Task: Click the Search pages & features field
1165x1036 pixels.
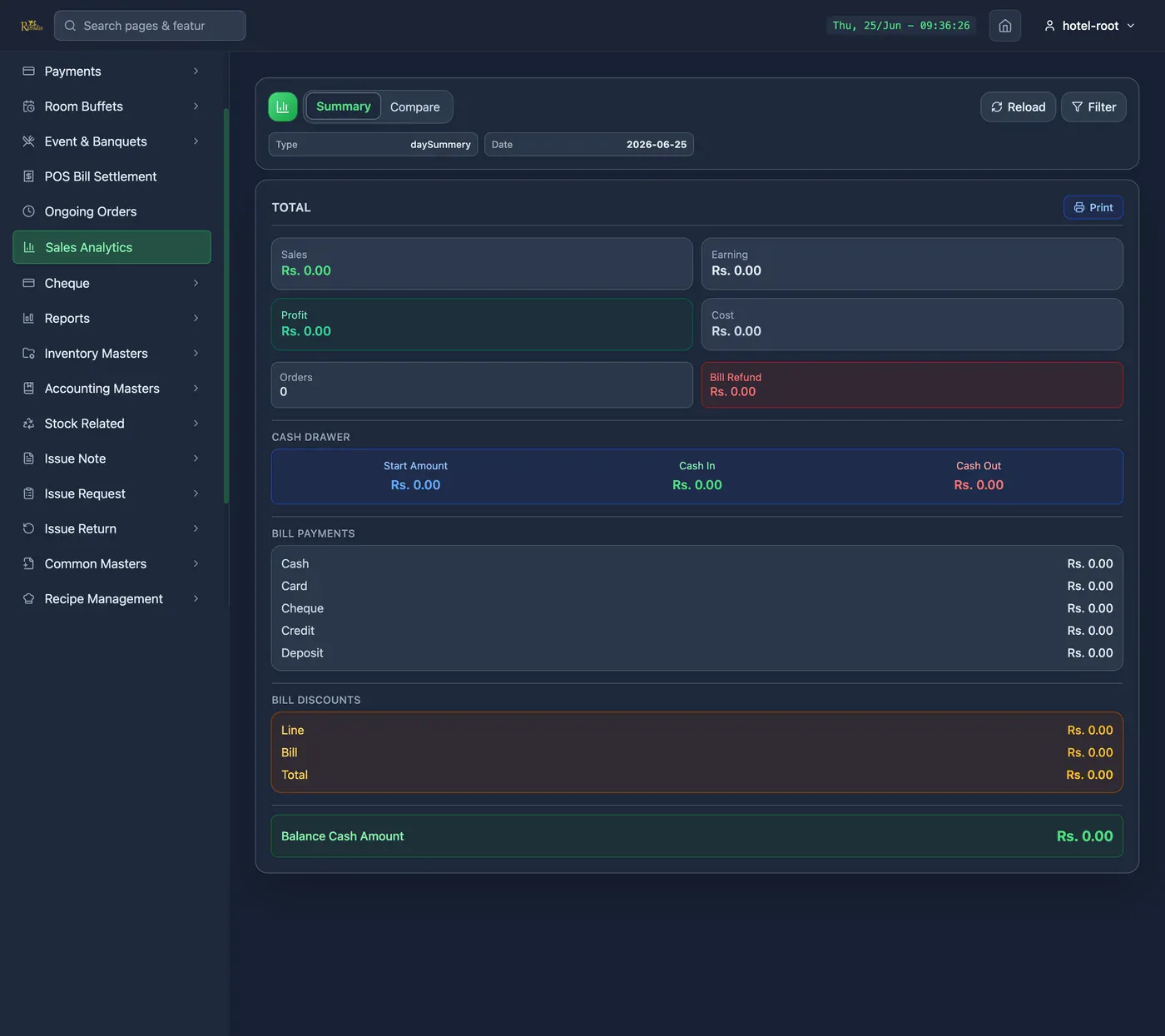Action: coord(150,26)
